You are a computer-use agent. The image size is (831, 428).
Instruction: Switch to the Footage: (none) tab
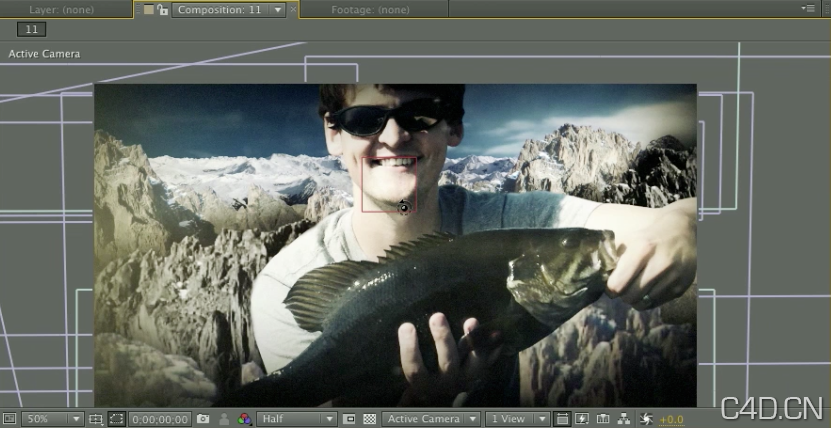(x=369, y=10)
